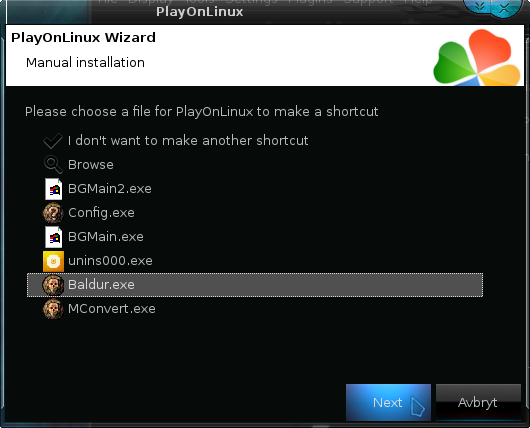Select BGMain2.exe file name
The height and width of the screenshot is (428, 530).
(x=110, y=189)
